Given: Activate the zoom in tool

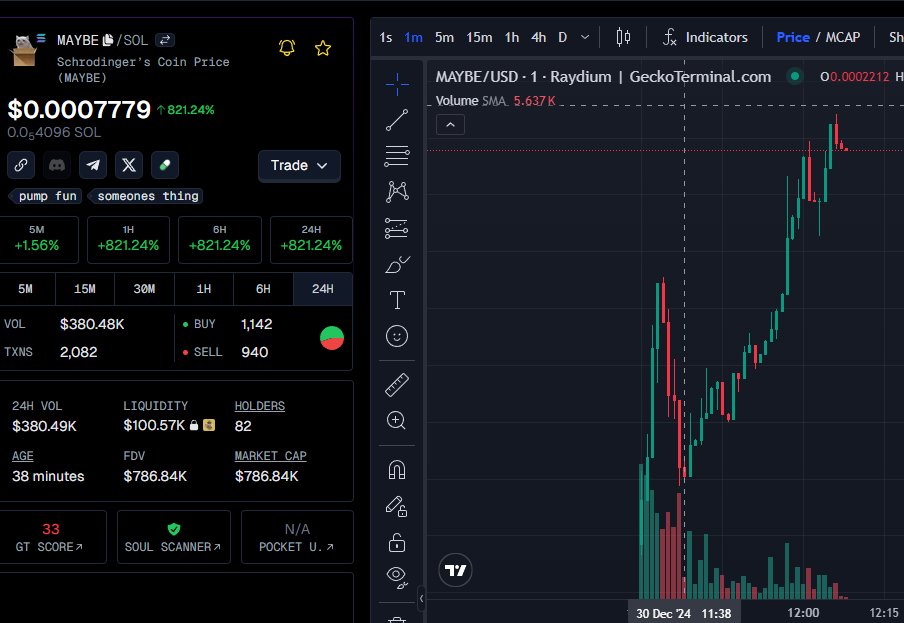Looking at the screenshot, I should click(x=397, y=421).
